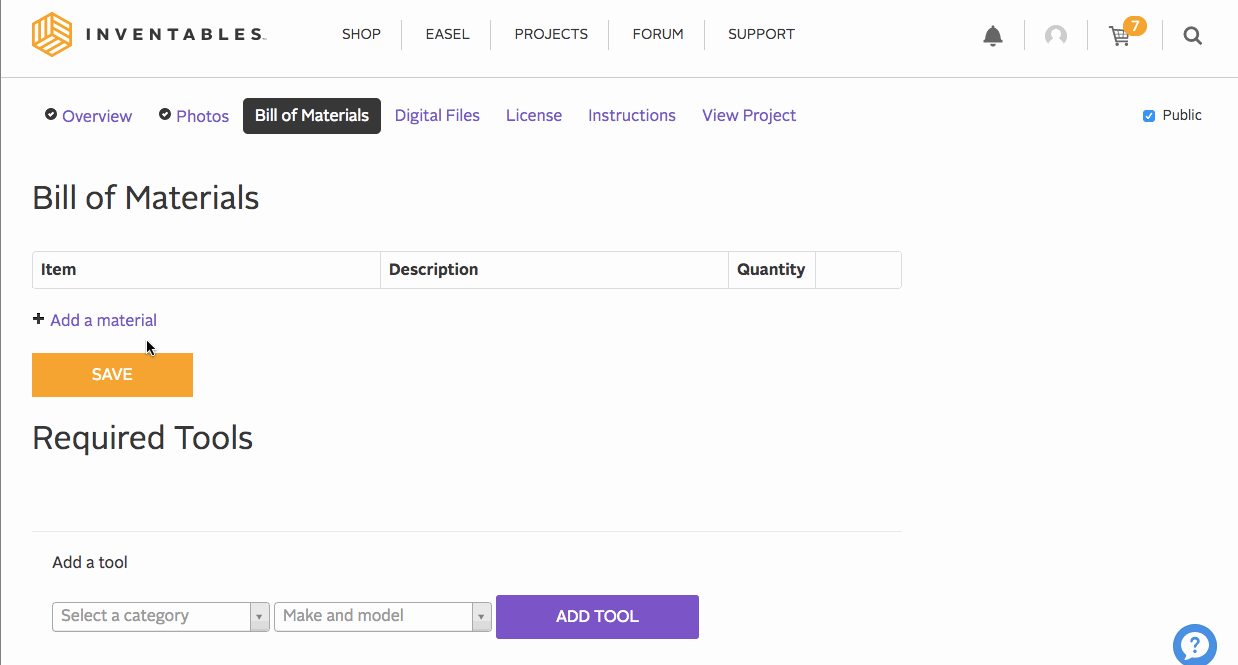This screenshot has height=665, width=1238.
Task: Open the user profile avatar
Action: (1055, 36)
